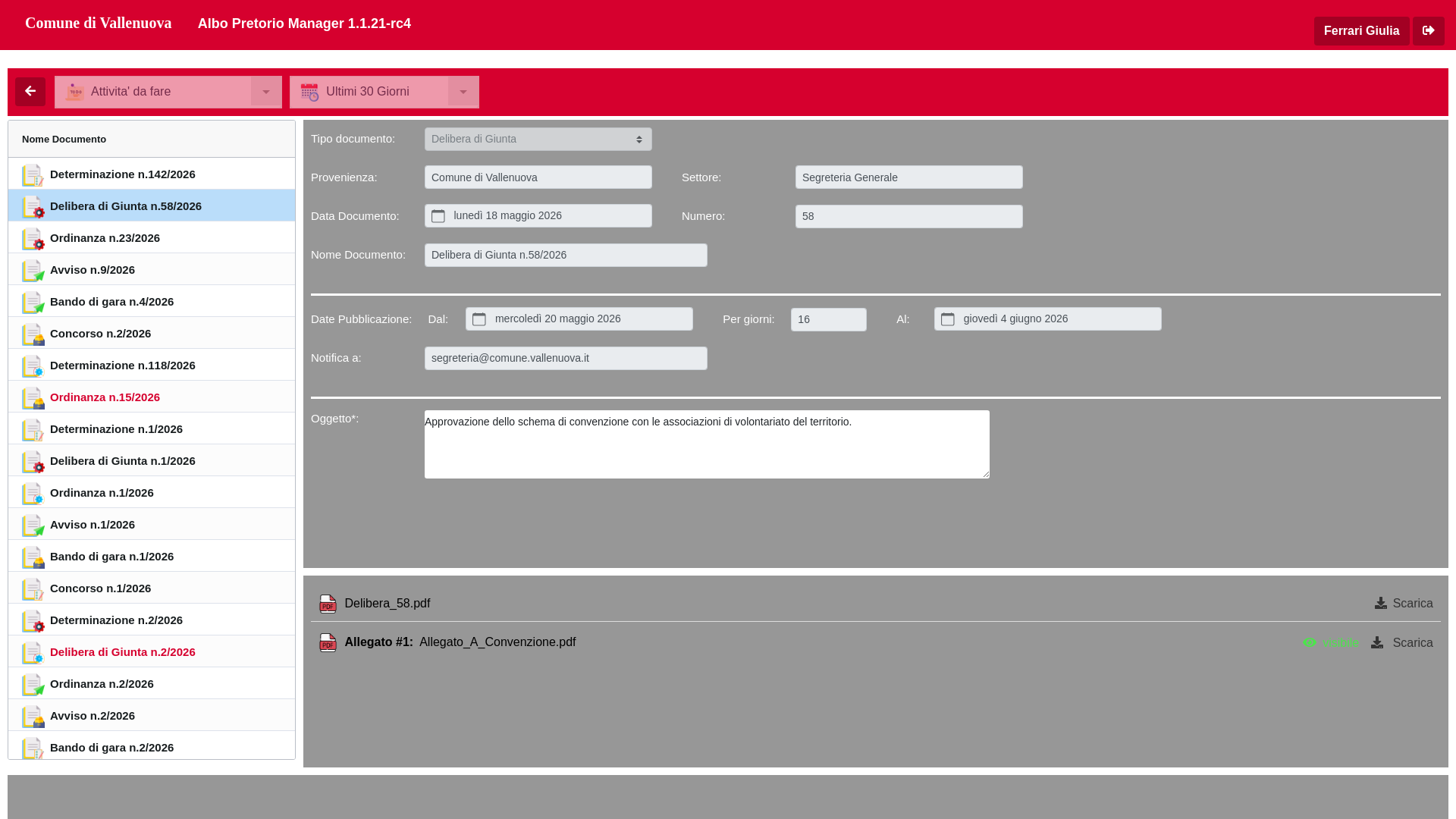Click Scarica for Delibera_58.pdf
Screen dimensions: 1456x819
pos(1404,604)
